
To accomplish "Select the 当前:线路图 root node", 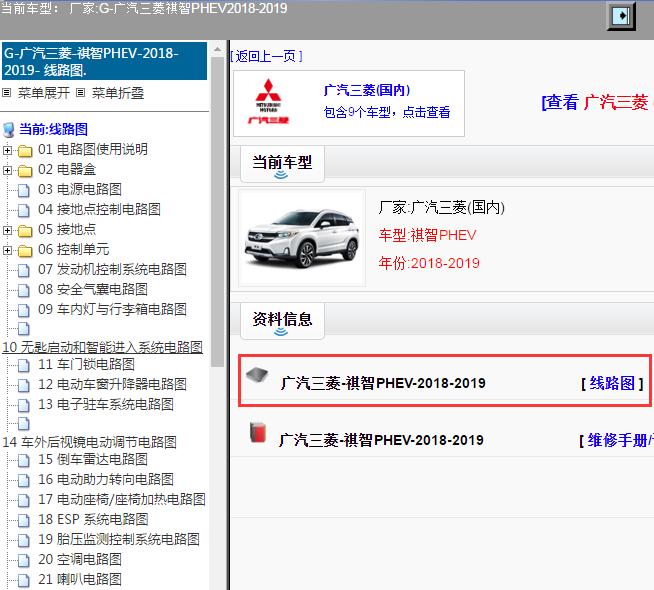I will (53, 129).
